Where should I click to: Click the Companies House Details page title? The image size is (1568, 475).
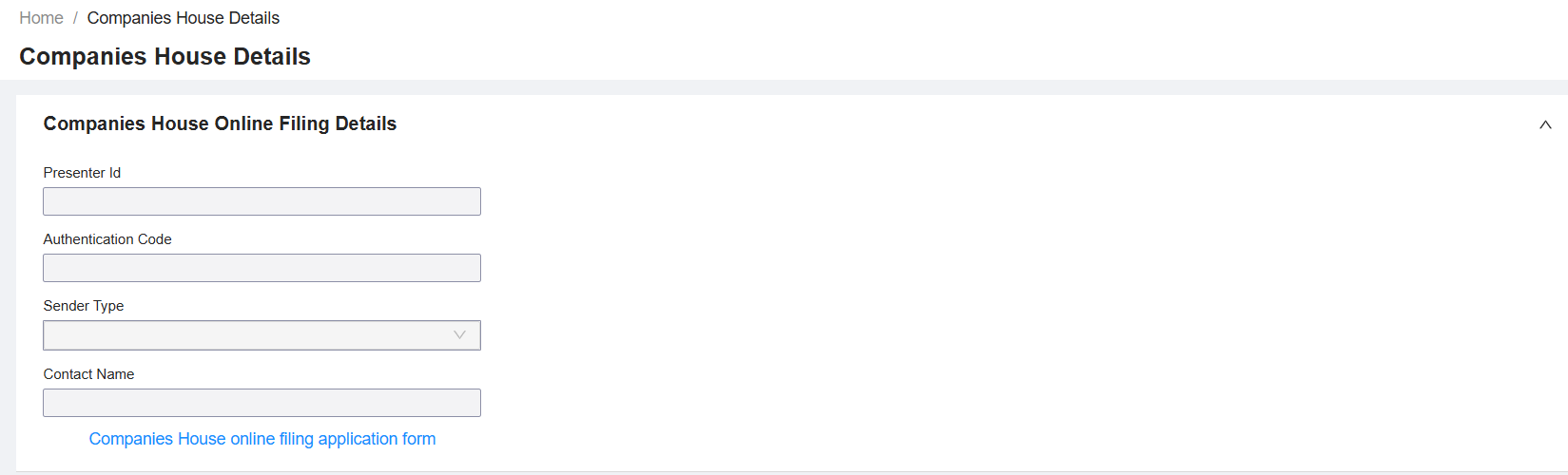[165, 57]
